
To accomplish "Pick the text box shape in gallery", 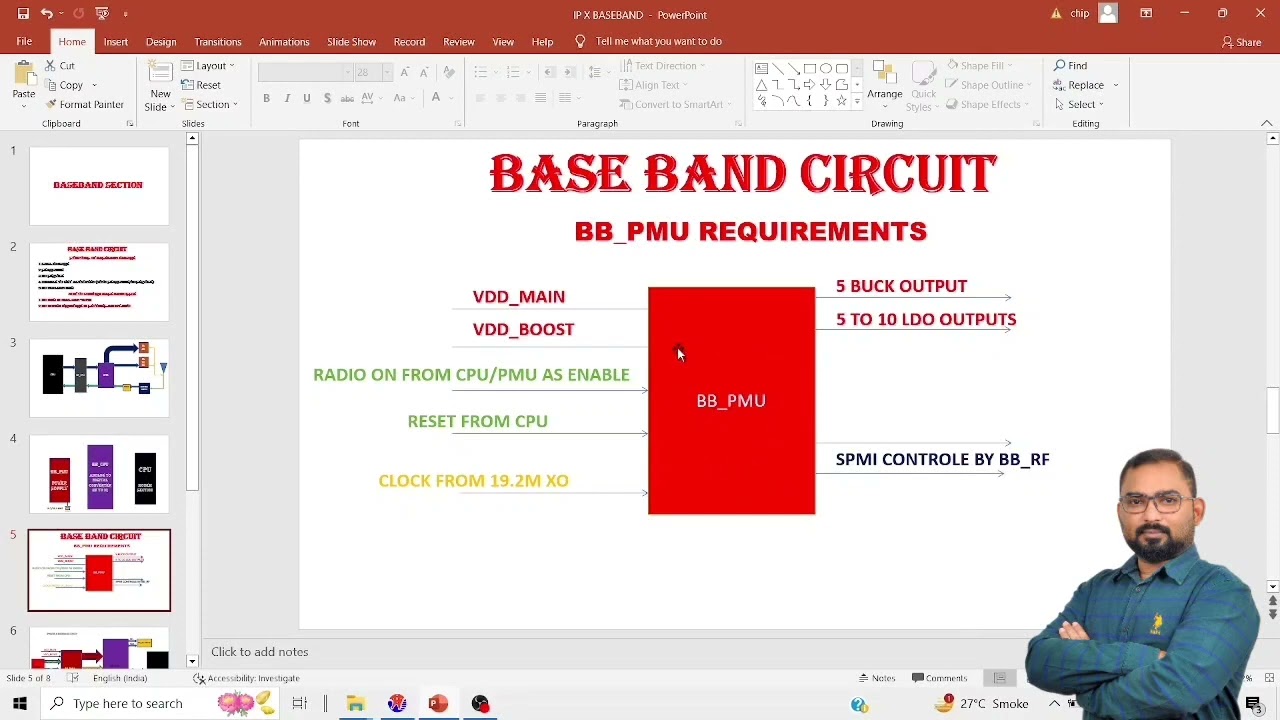I will tap(762, 69).
